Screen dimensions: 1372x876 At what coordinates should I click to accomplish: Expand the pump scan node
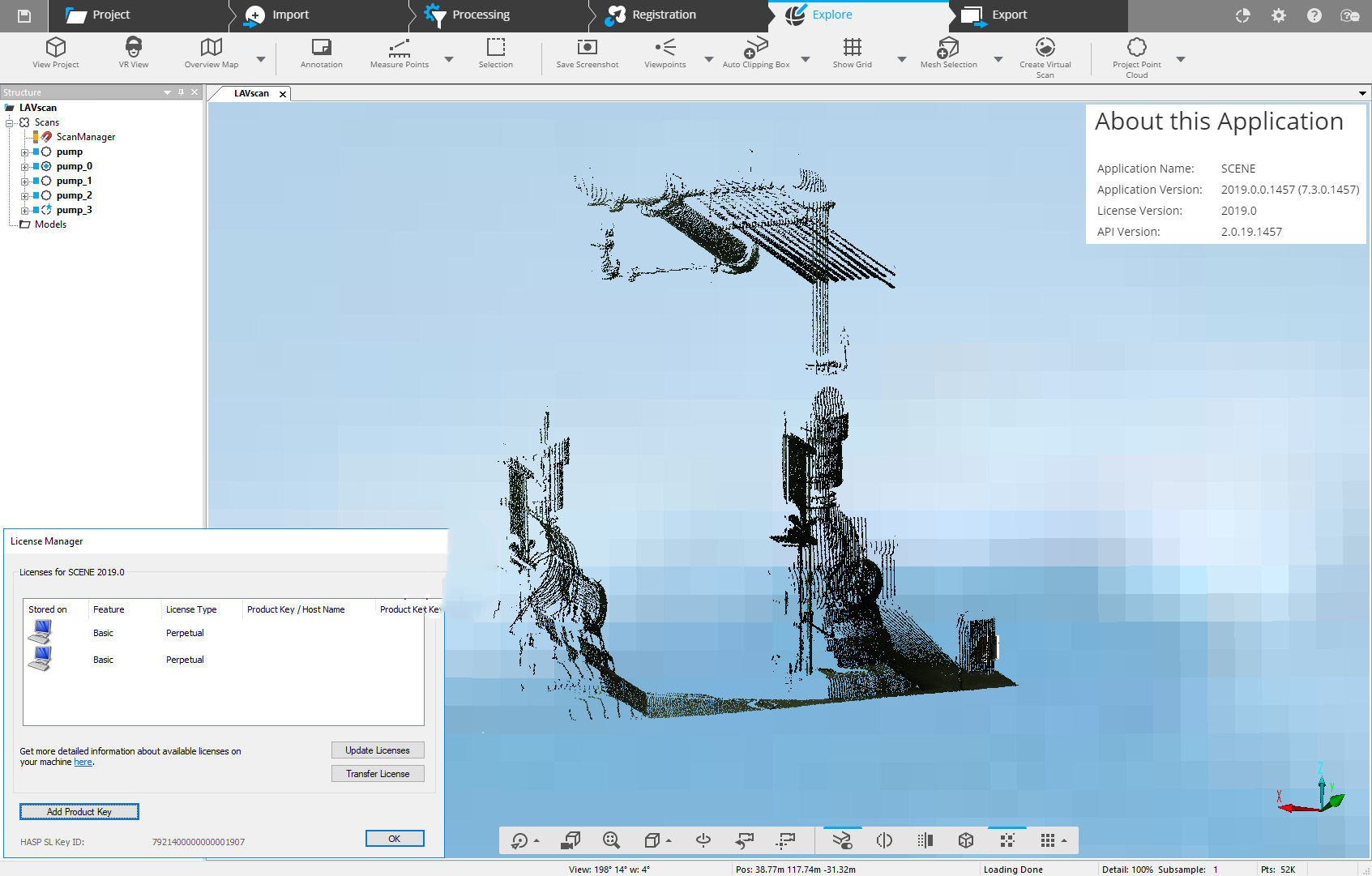point(24,152)
